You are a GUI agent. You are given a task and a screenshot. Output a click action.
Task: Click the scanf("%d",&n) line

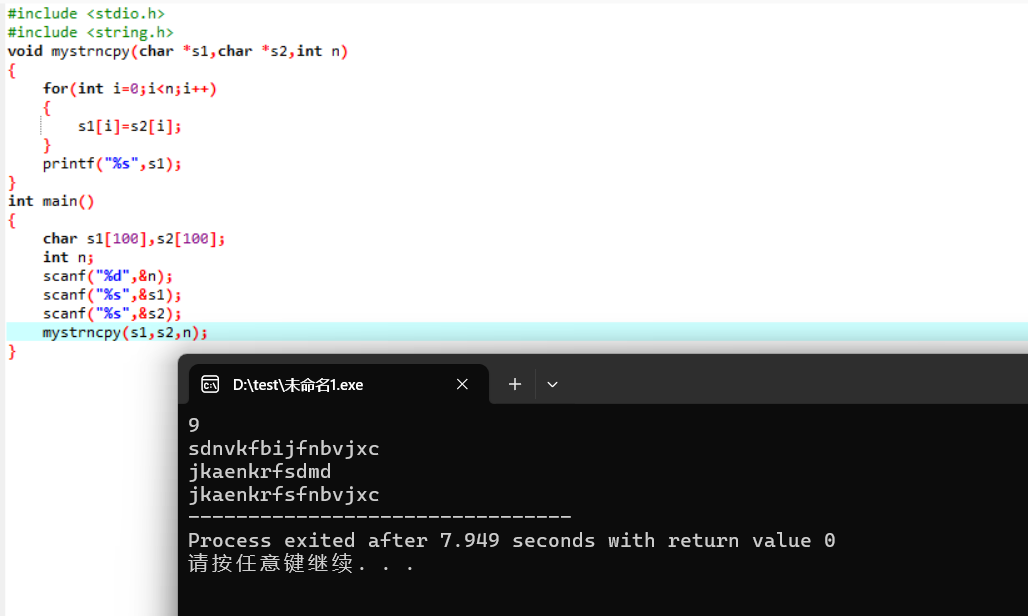(x=108, y=276)
